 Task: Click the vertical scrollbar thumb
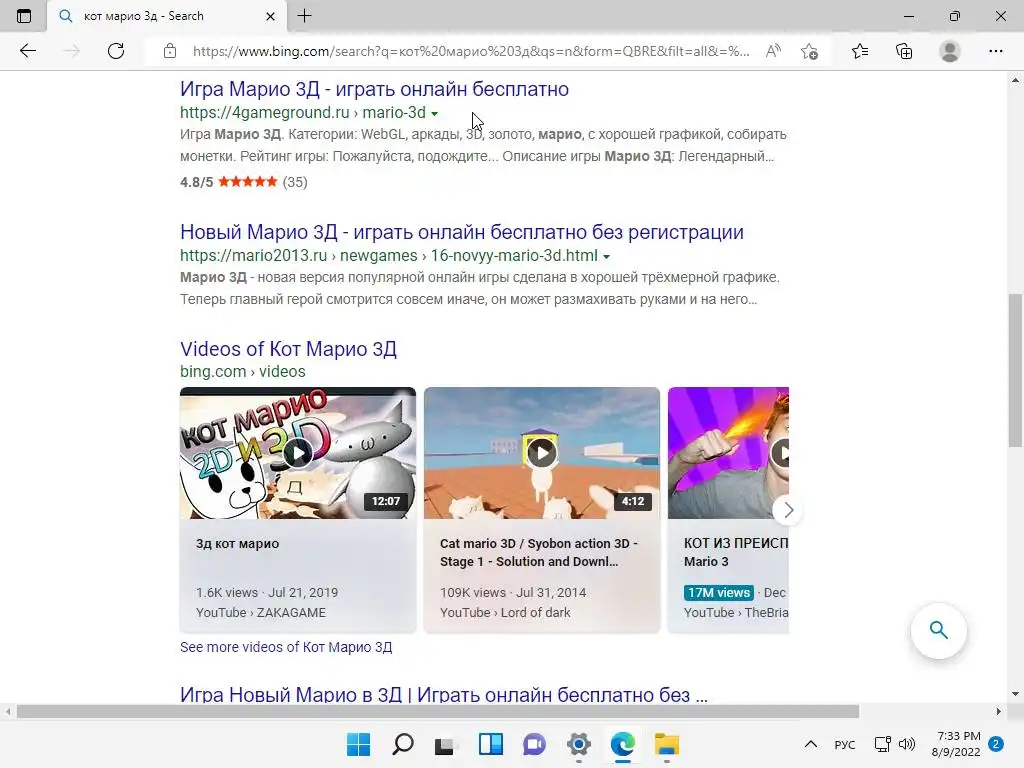[1015, 370]
